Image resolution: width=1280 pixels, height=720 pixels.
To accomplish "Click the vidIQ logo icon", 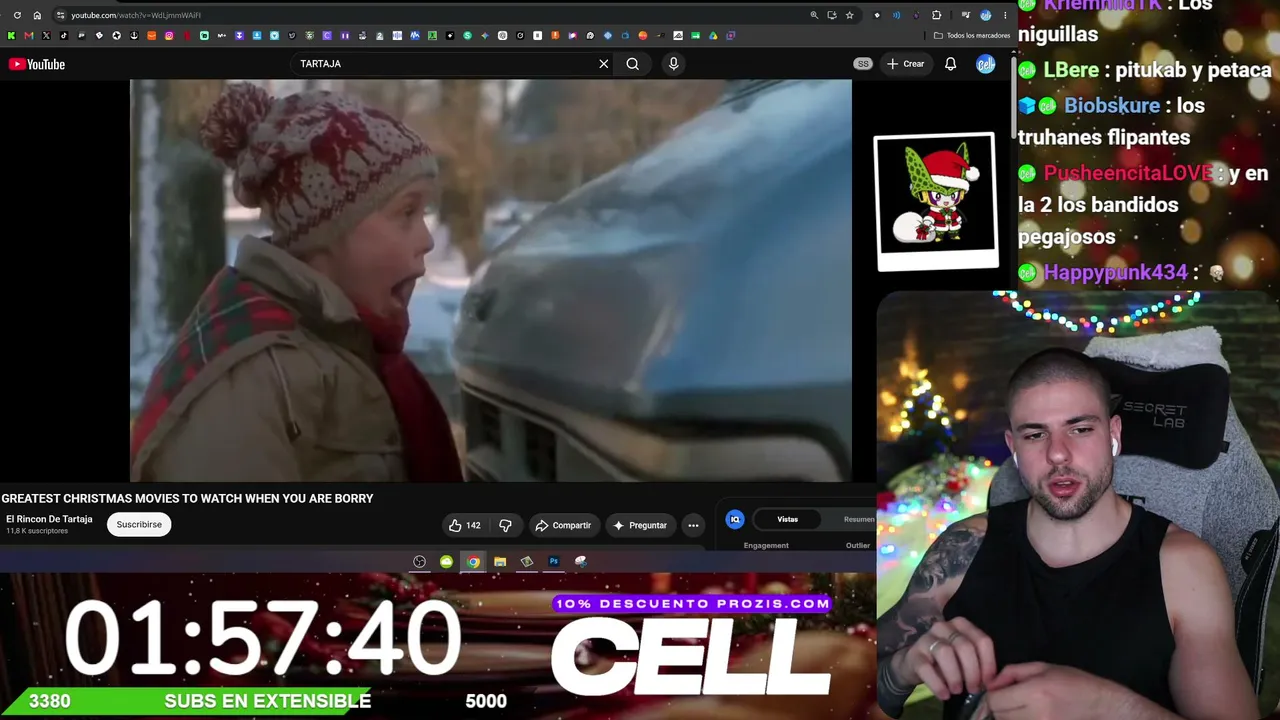I will click(735, 519).
